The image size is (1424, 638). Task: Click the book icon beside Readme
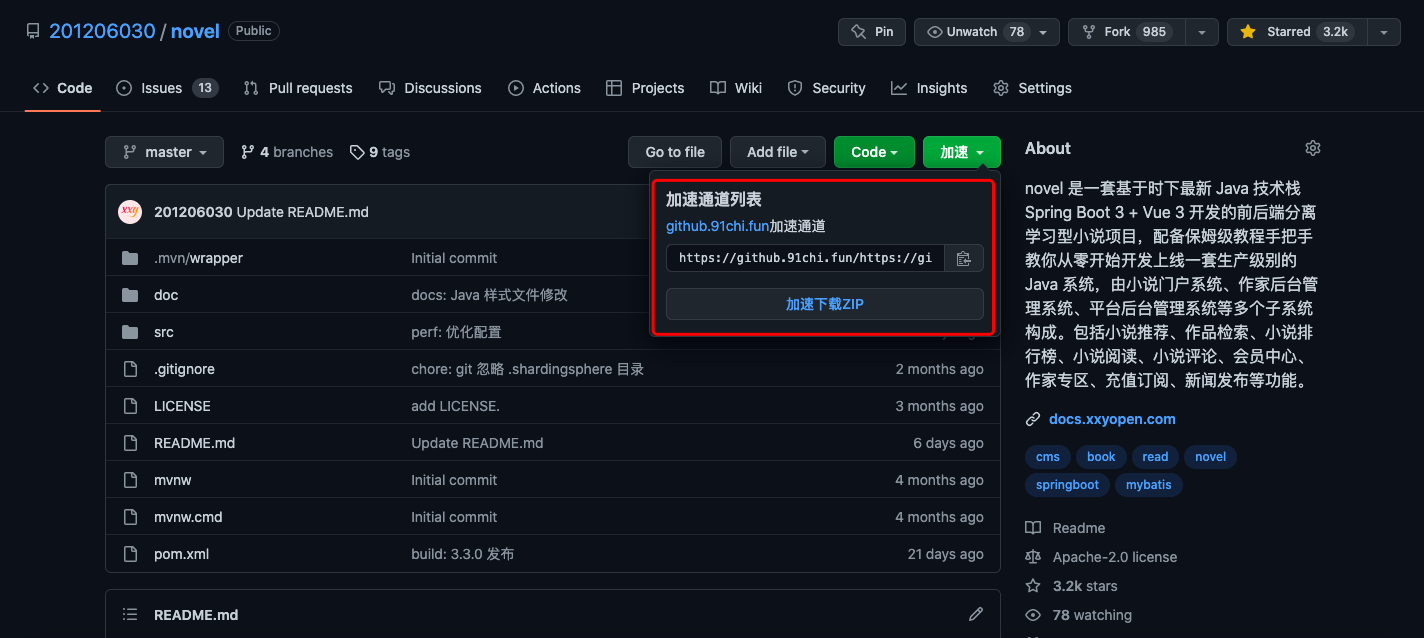(1033, 528)
